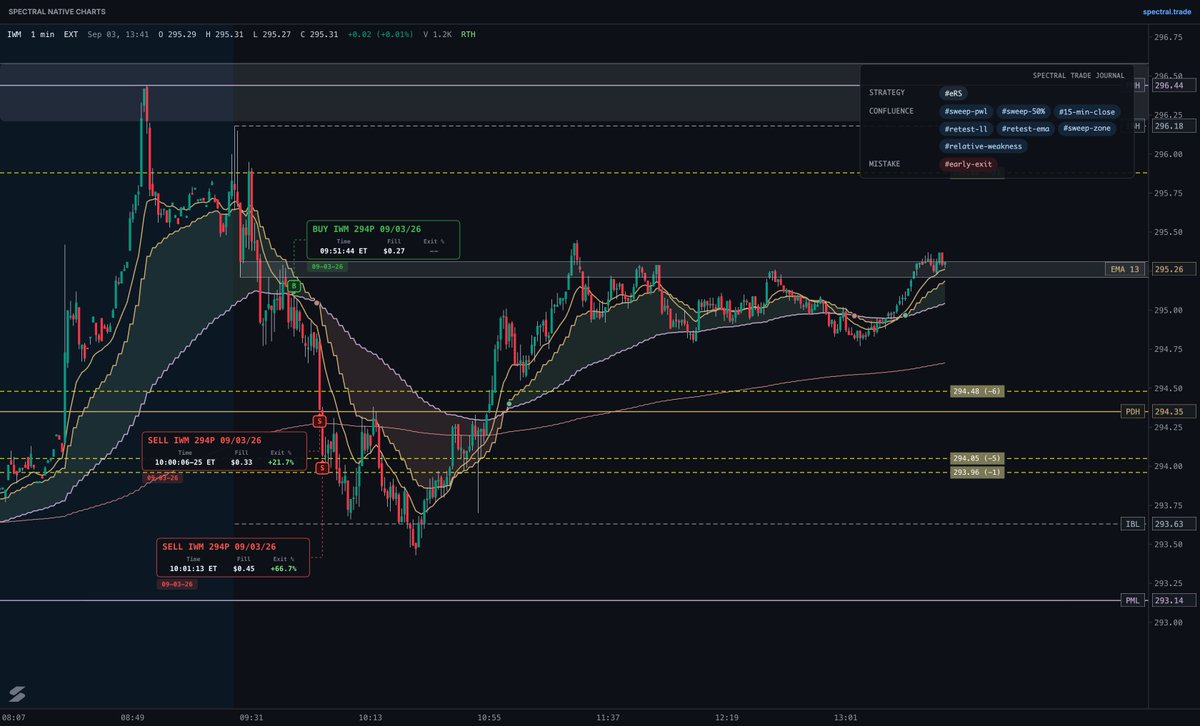Screen dimensions: 1200x726
Task: Toggle the RTH session label
Action: [x=468, y=34]
